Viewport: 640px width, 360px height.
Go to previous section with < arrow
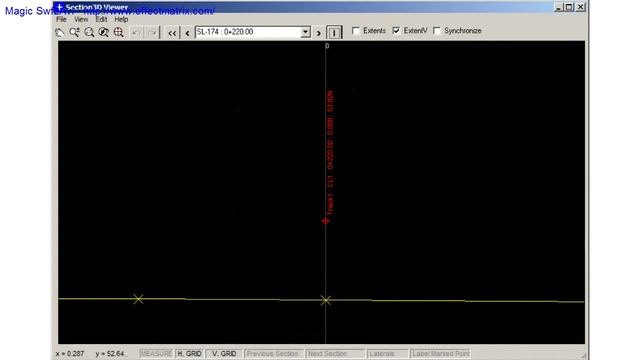[187, 33]
